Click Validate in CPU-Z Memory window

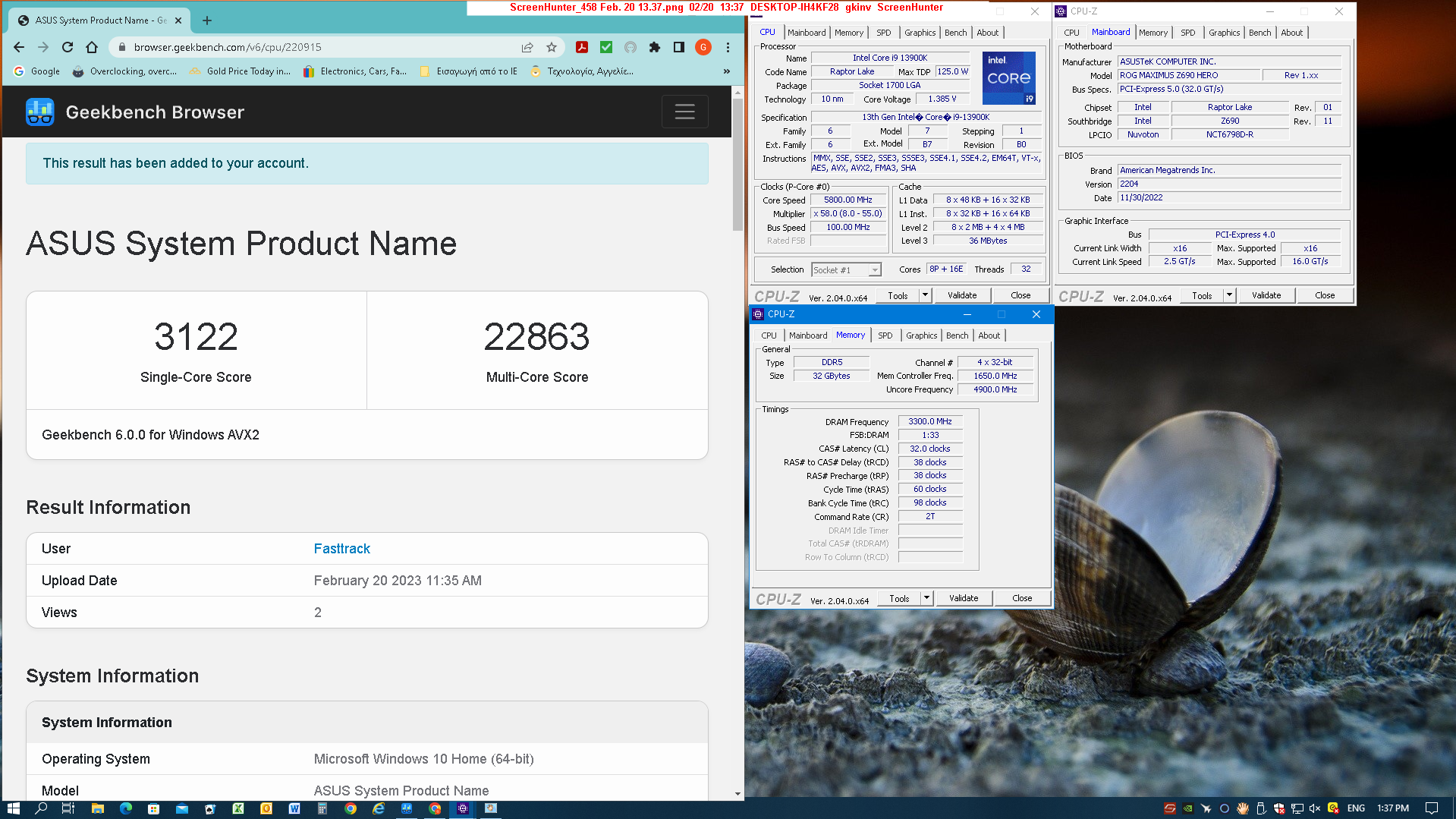tap(964, 598)
